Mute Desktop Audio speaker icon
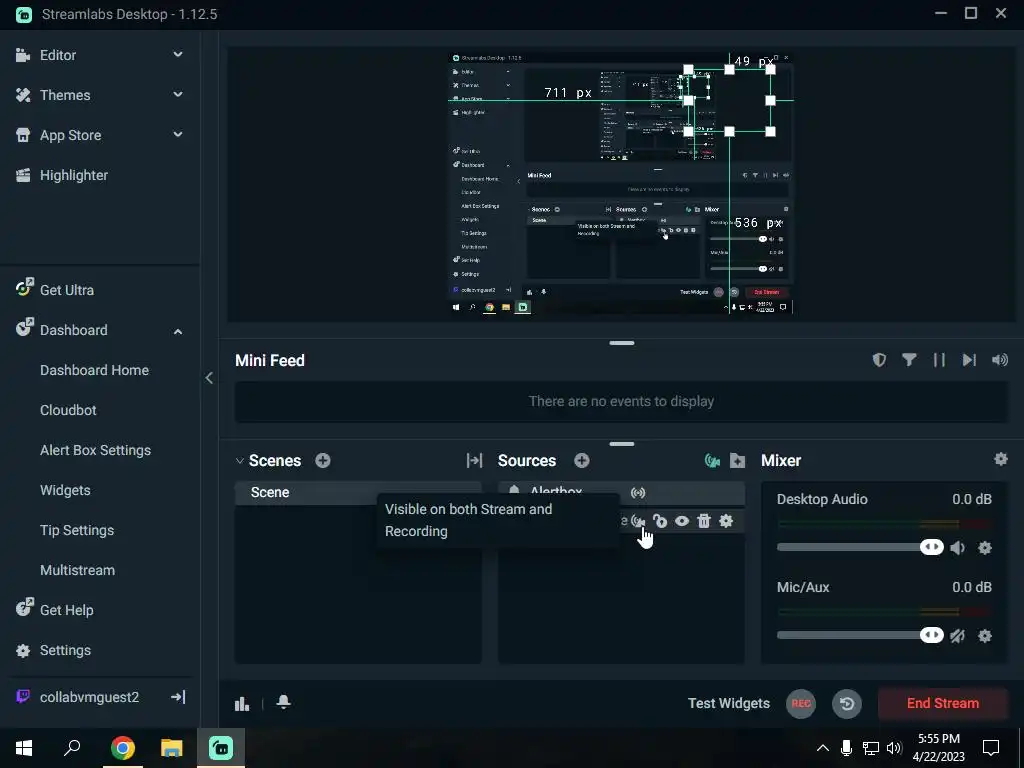Viewport: 1024px width, 768px height. click(957, 547)
